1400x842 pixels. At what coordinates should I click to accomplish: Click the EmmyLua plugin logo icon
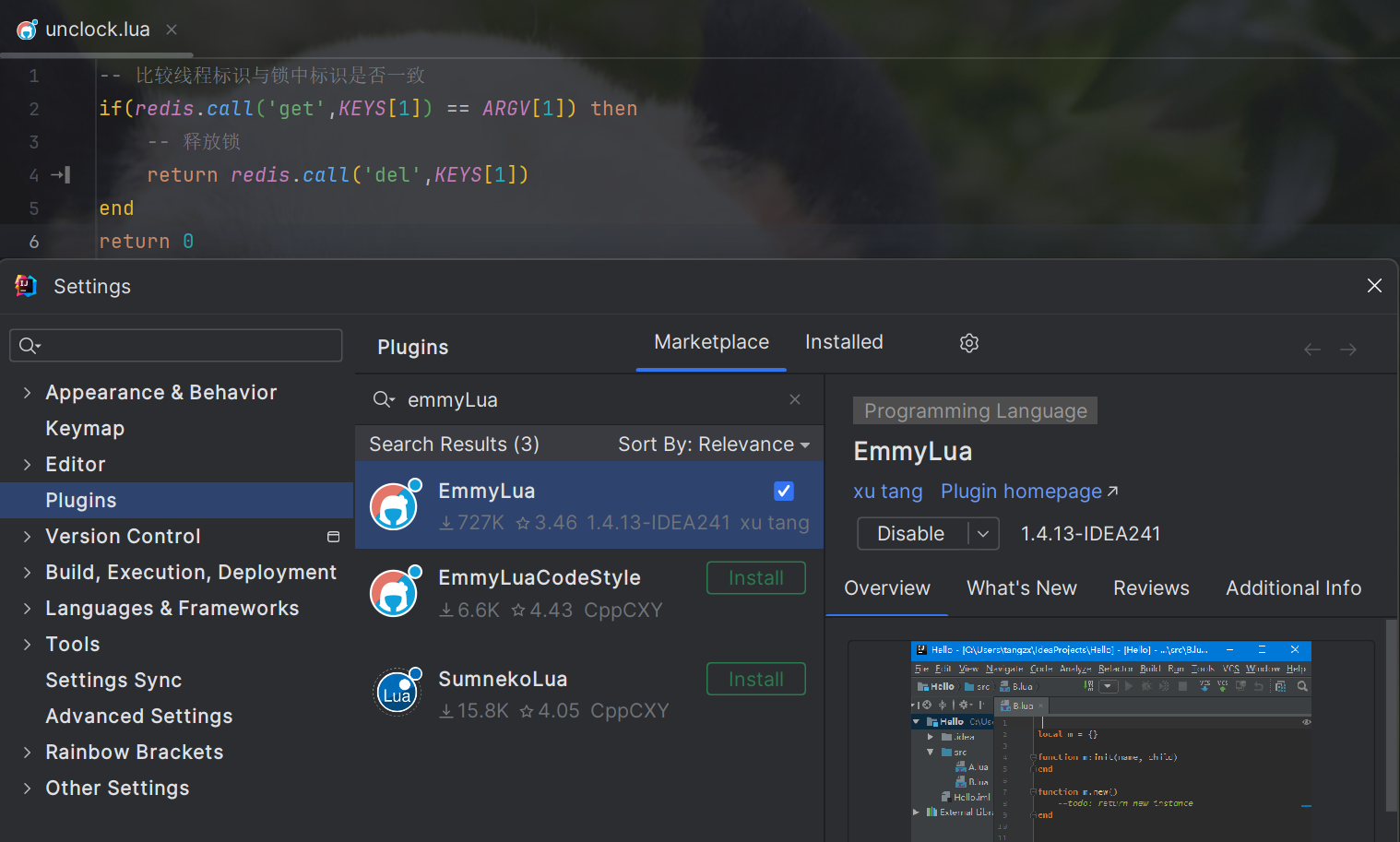[x=396, y=504]
